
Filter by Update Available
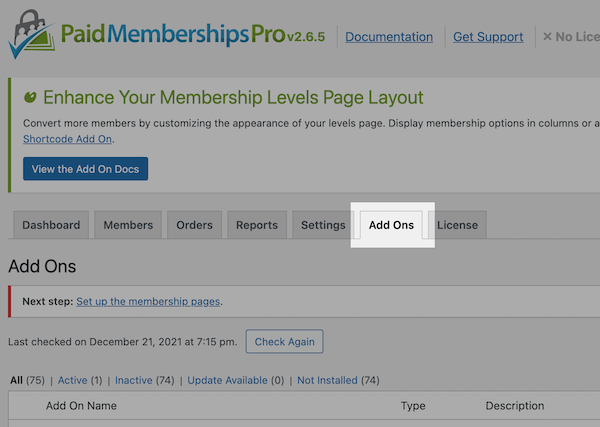pos(229,380)
